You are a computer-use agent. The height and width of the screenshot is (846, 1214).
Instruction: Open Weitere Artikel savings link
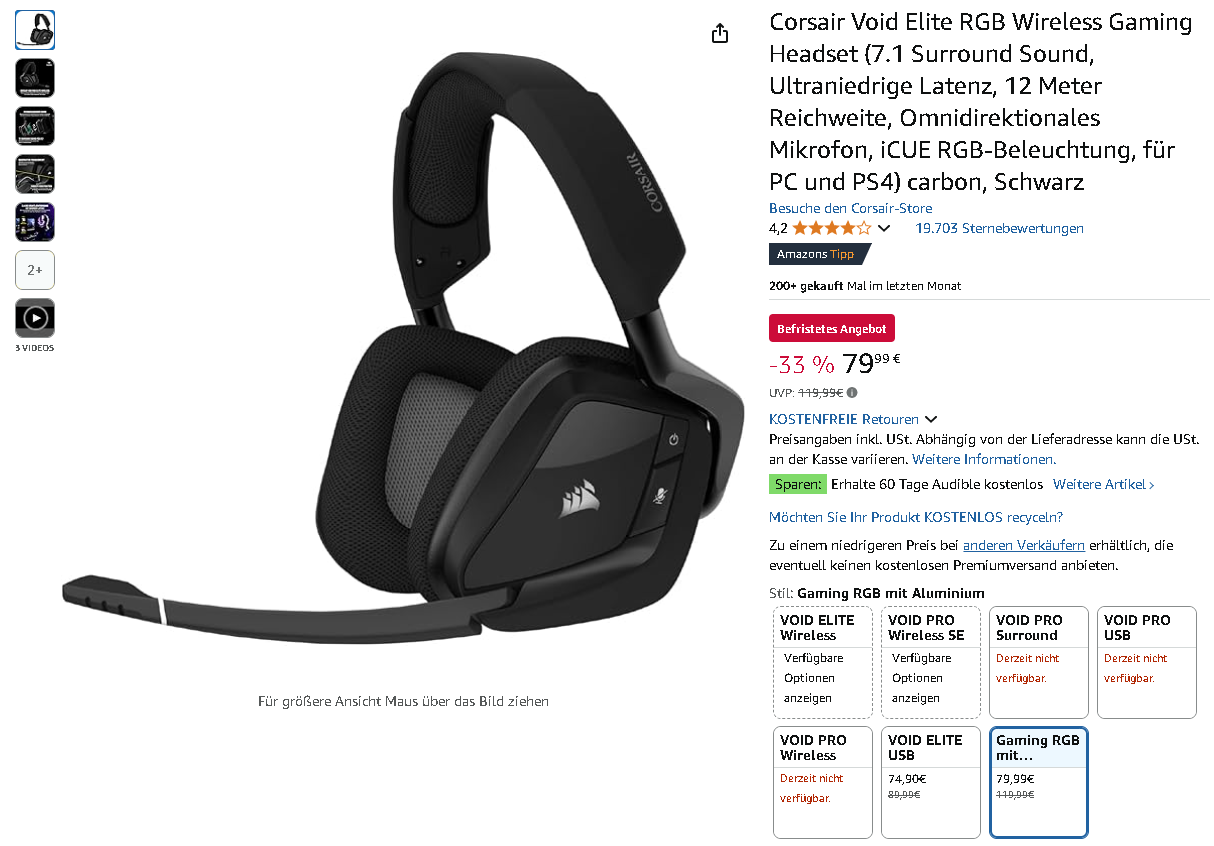pos(1104,484)
